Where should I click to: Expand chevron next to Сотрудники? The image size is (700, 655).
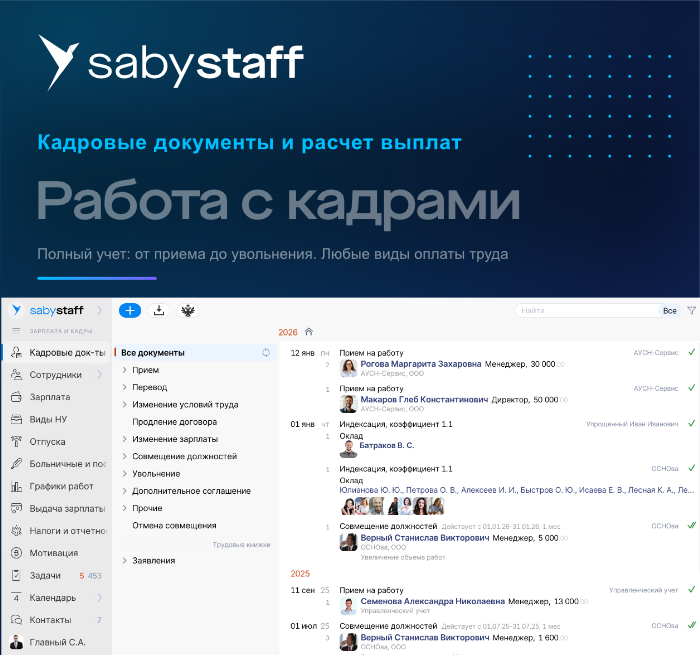pyautogui.click(x=100, y=375)
